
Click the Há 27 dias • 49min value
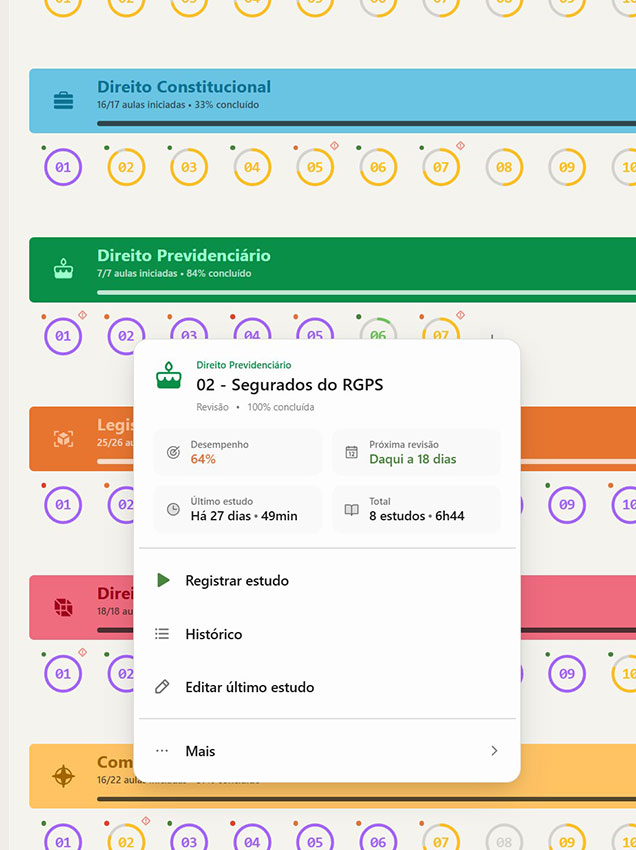[244, 516]
